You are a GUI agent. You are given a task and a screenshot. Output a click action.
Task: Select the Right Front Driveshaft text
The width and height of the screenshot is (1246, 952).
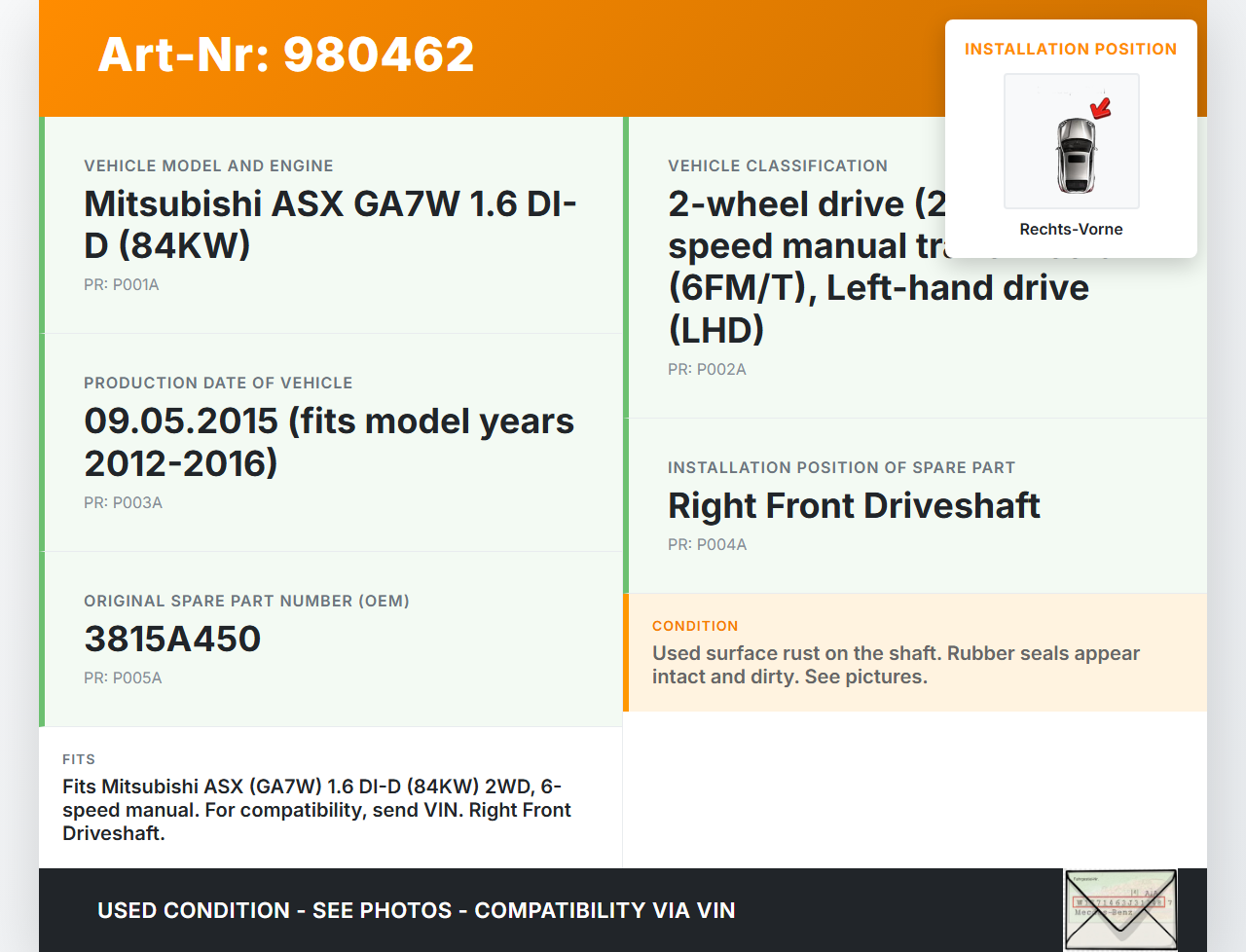click(854, 506)
